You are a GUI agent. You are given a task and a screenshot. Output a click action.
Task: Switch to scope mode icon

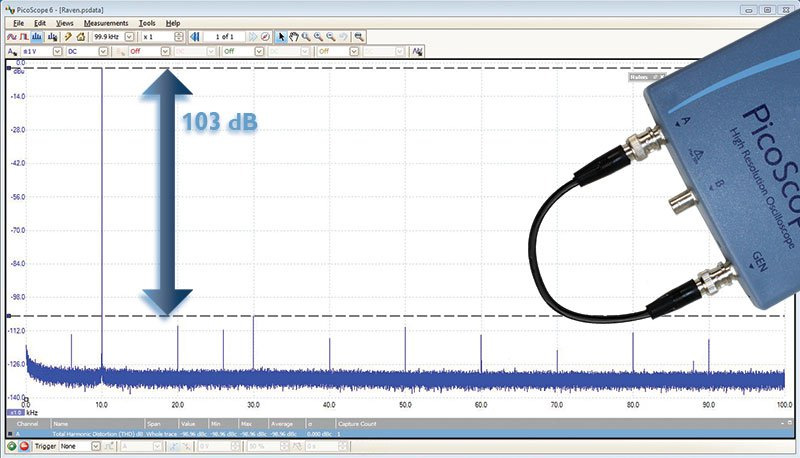[12, 36]
